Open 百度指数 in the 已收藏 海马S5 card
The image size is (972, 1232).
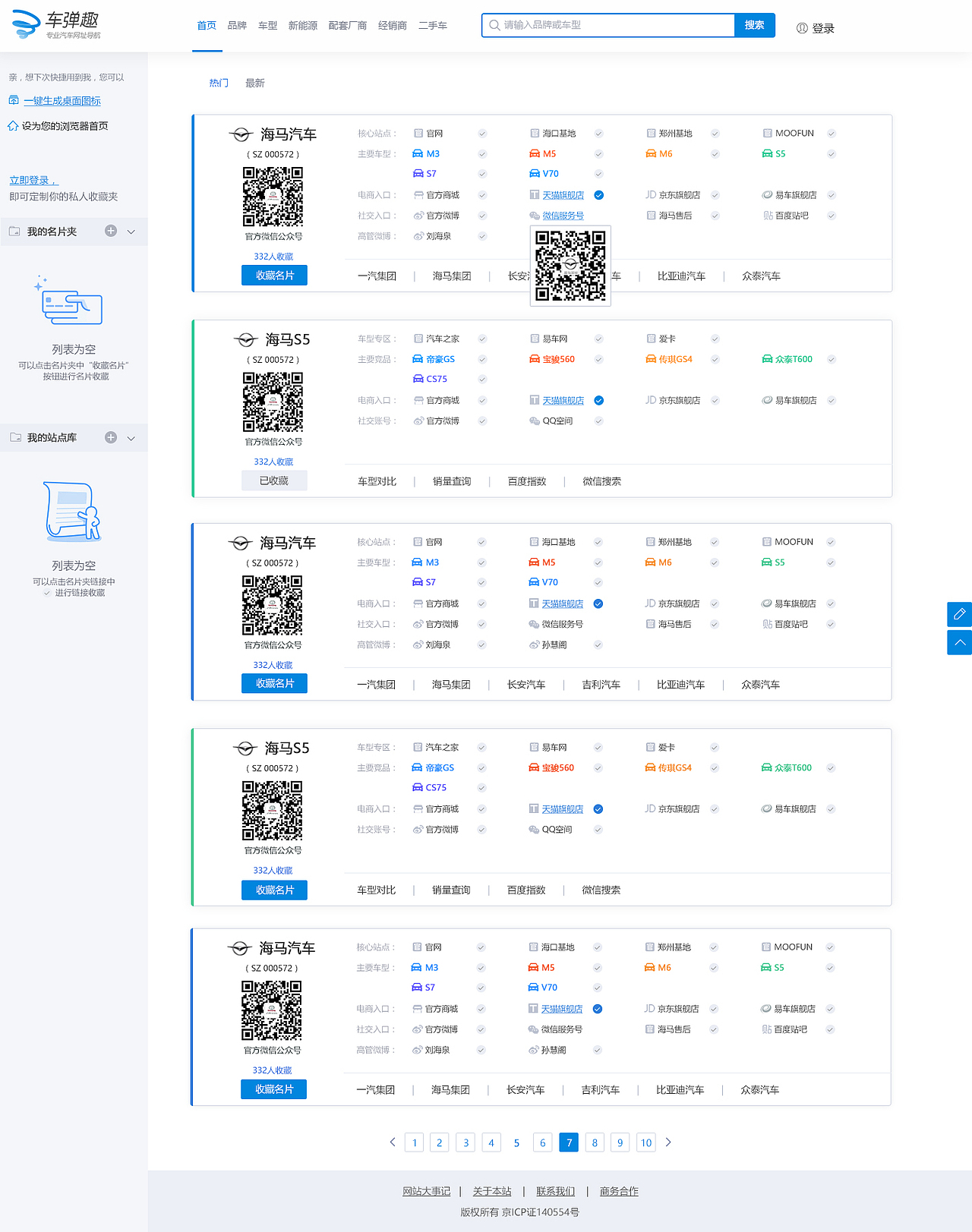point(527,481)
